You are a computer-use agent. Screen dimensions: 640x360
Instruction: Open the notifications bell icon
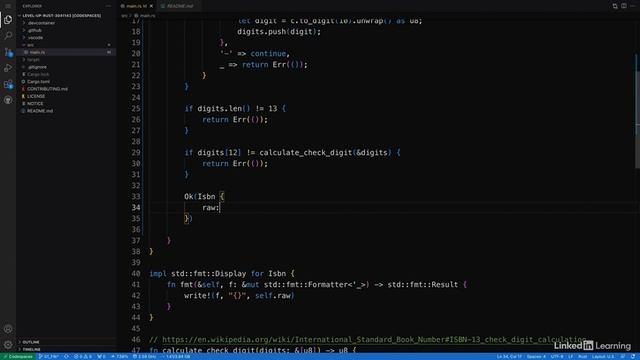coord(633,357)
